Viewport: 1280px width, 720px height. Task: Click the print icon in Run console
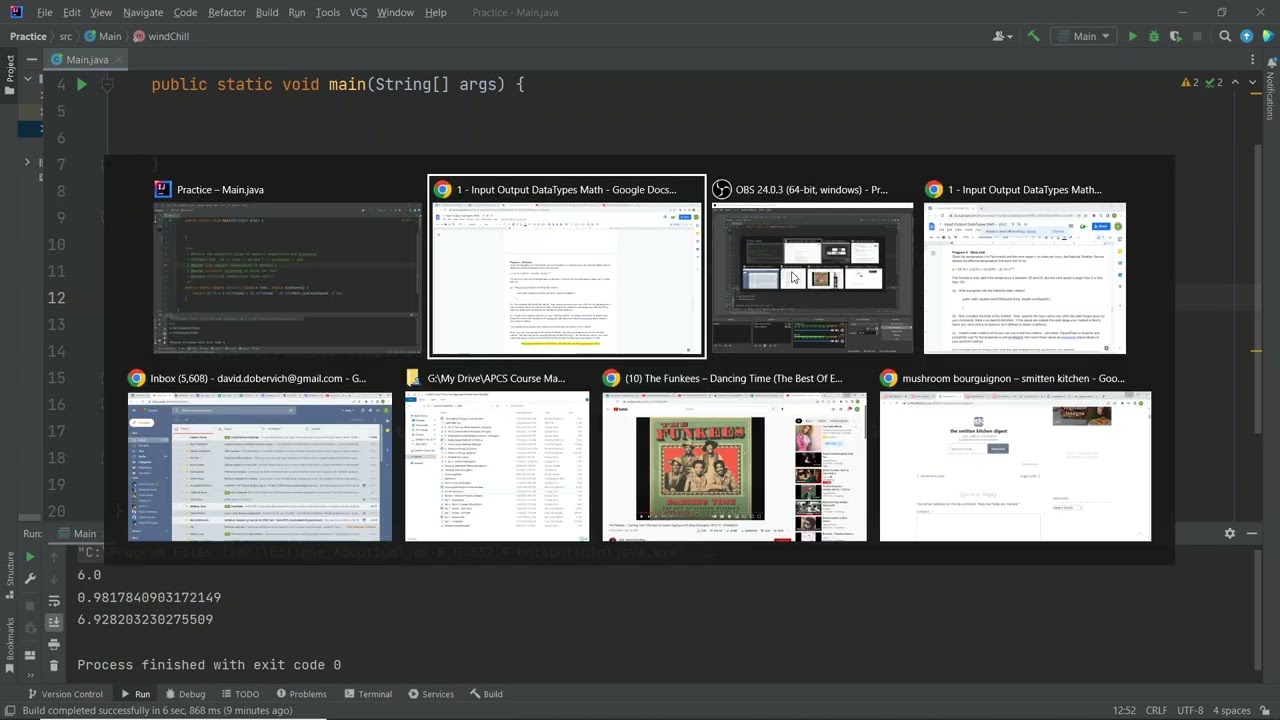point(55,643)
